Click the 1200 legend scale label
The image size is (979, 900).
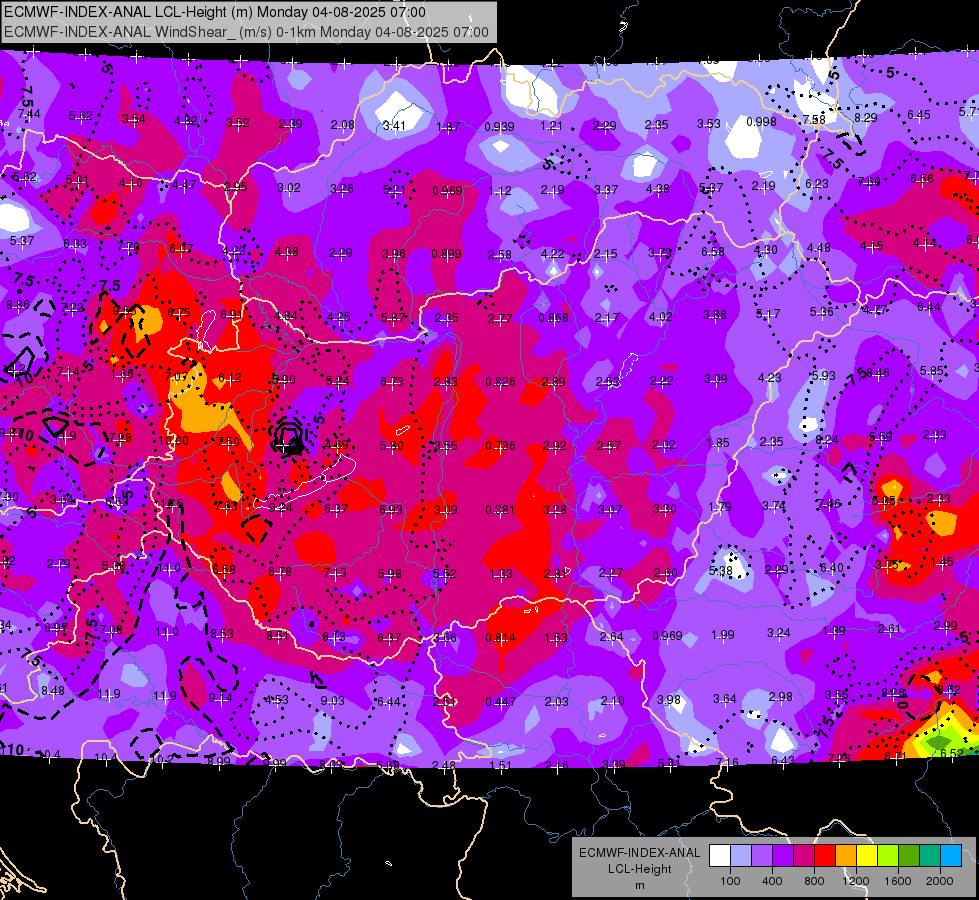tap(856, 881)
